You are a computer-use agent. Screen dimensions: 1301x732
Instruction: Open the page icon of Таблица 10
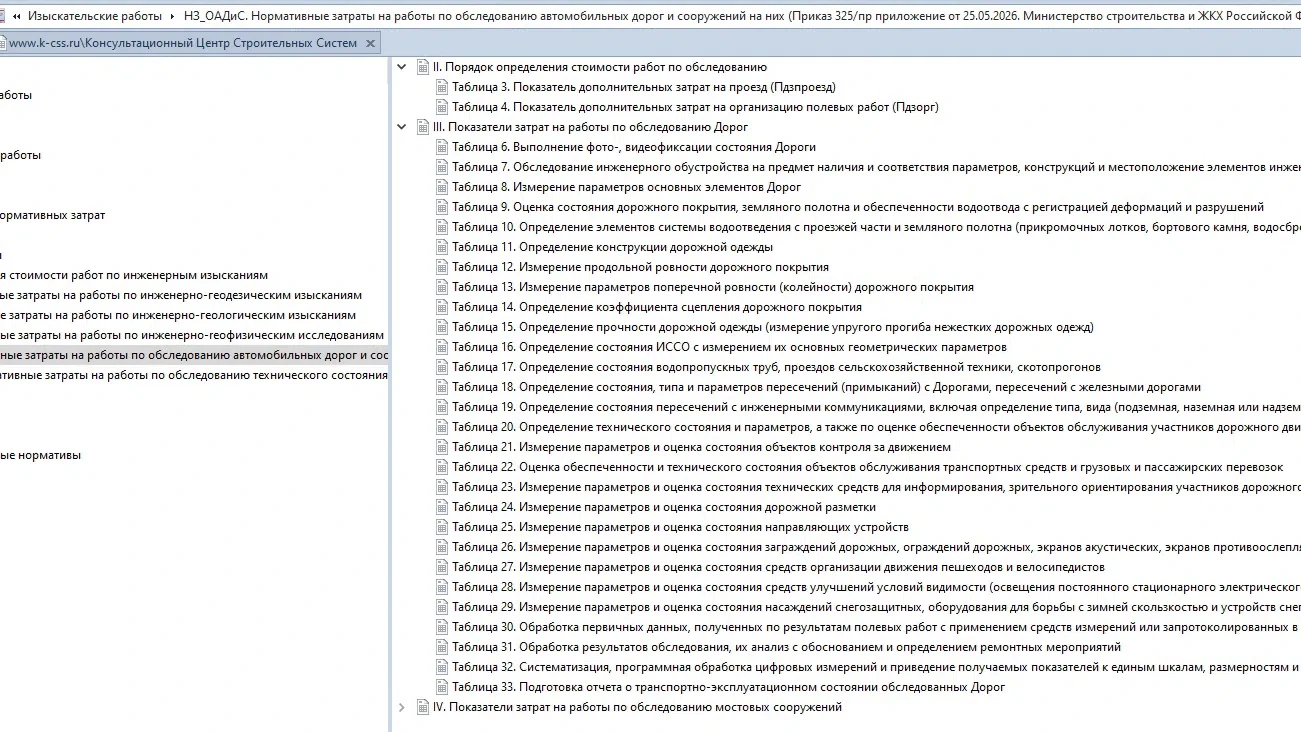[x=442, y=227]
